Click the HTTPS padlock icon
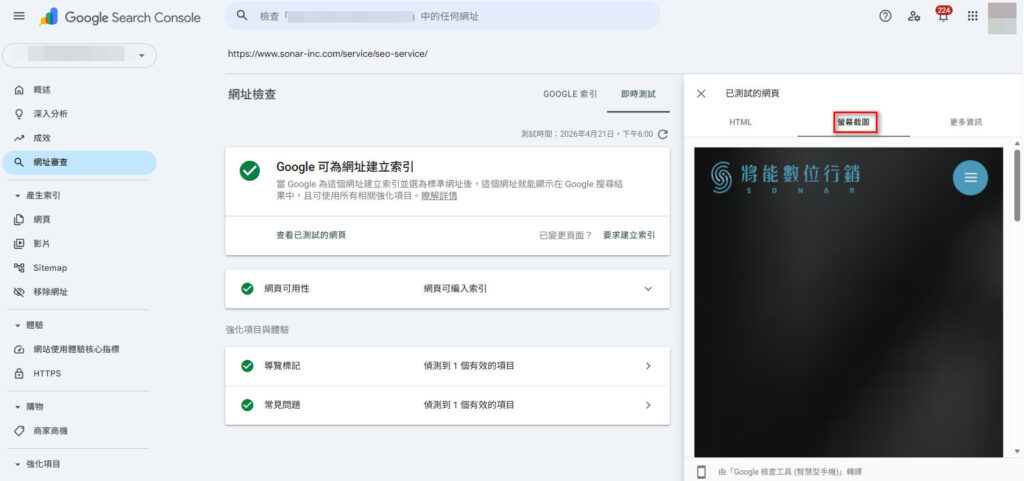 click(19, 373)
